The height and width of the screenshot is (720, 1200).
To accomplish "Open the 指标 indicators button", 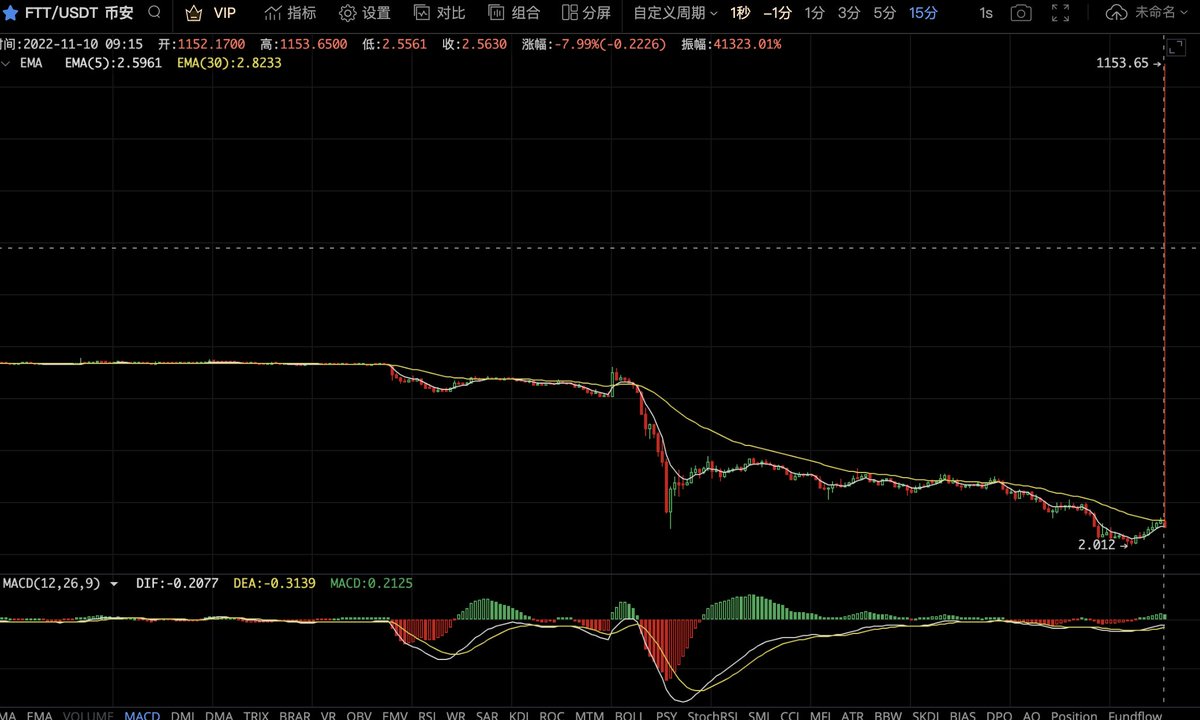I will pyautogui.click(x=290, y=13).
